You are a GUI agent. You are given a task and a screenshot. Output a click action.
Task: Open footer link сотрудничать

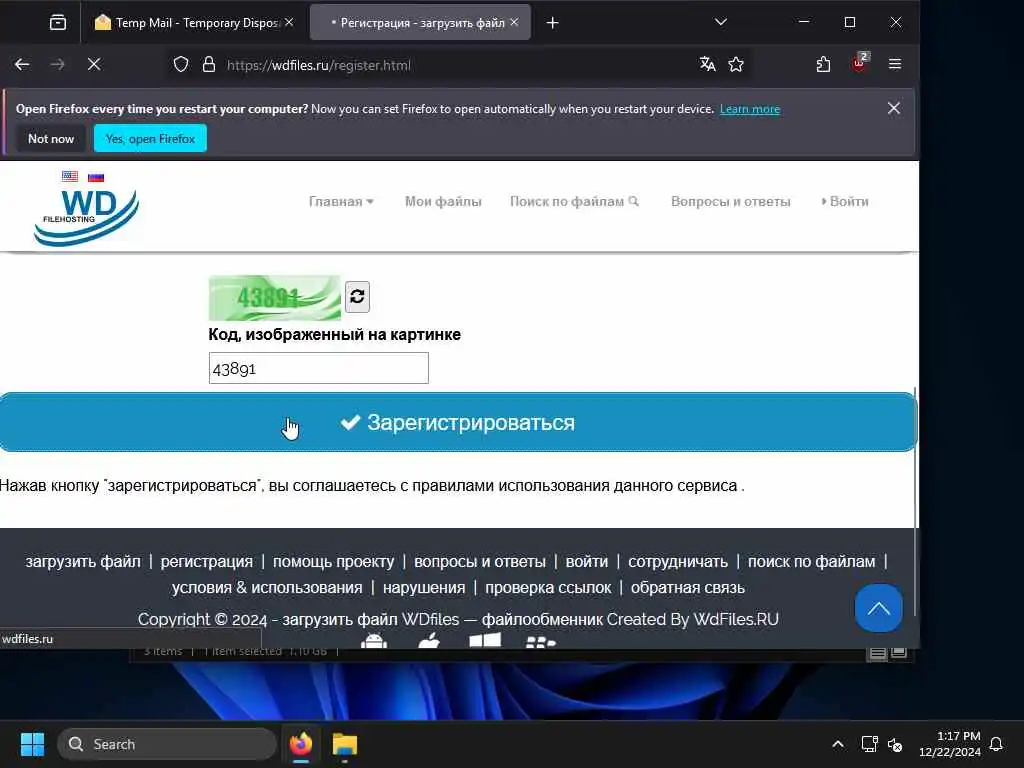[x=678, y=562]
